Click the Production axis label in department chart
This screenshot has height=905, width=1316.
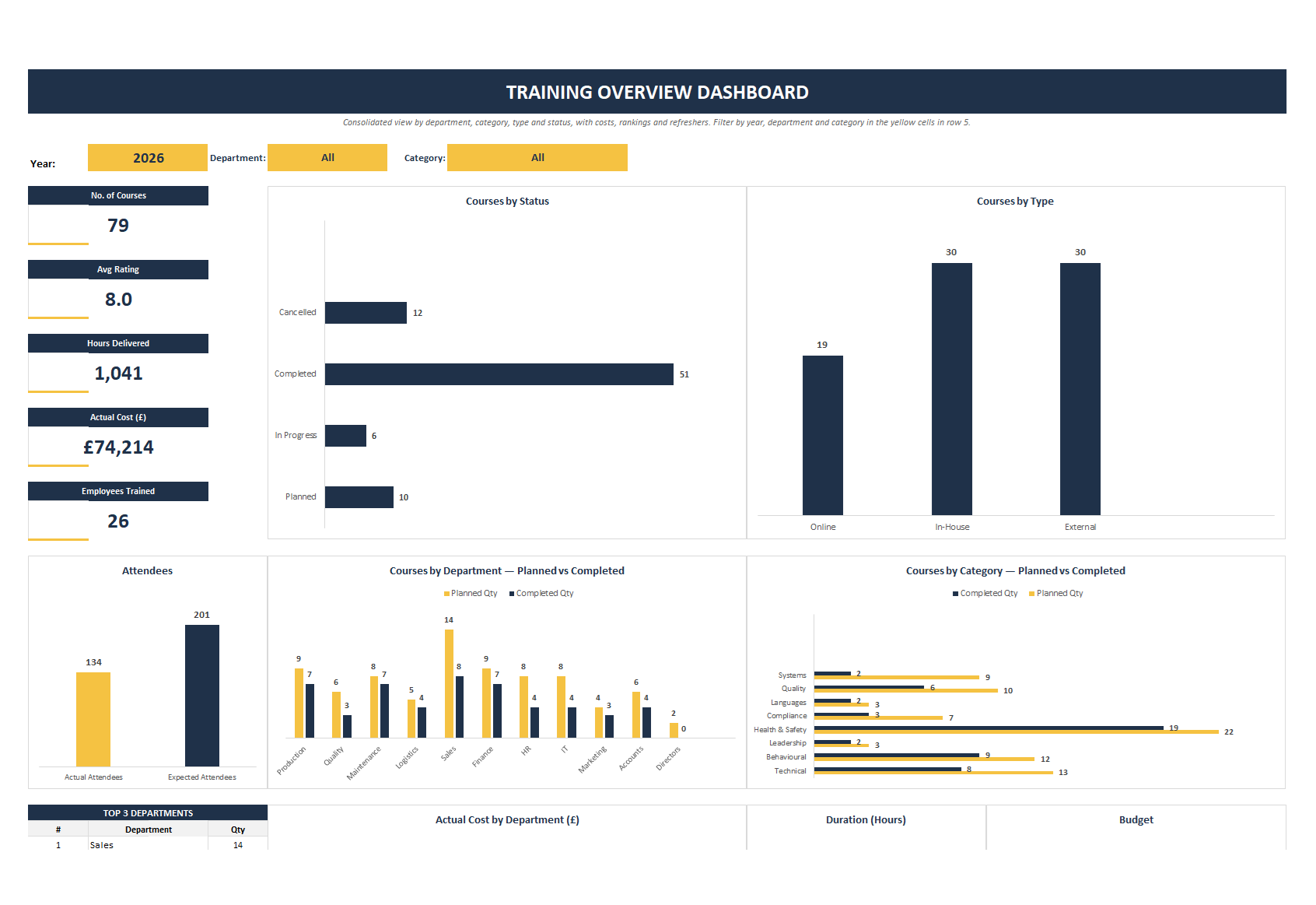click(292, 760)
